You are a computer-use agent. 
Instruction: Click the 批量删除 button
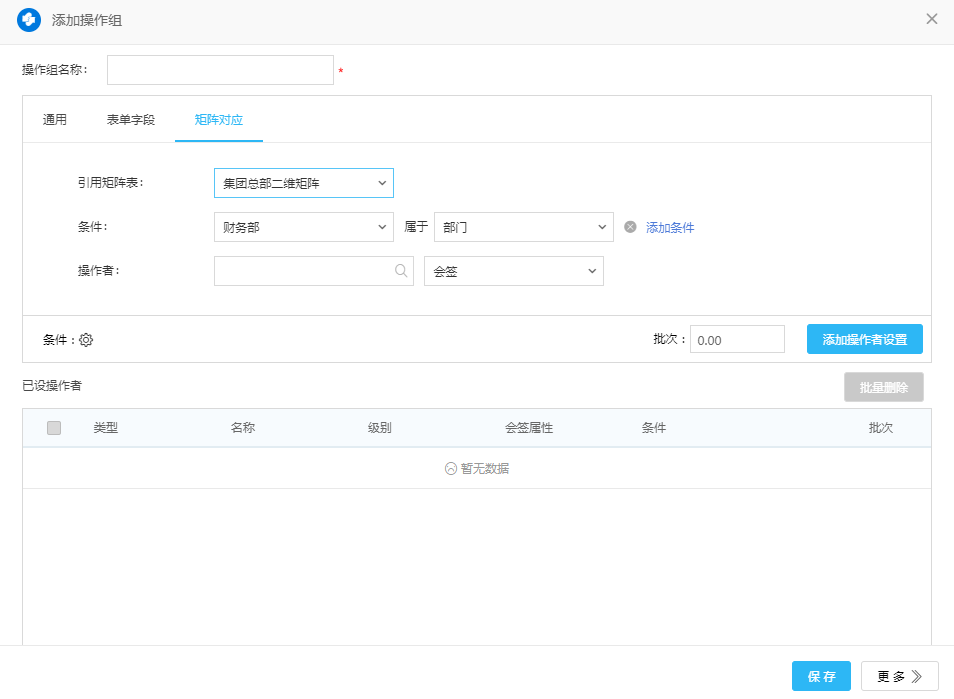(883, 387)
